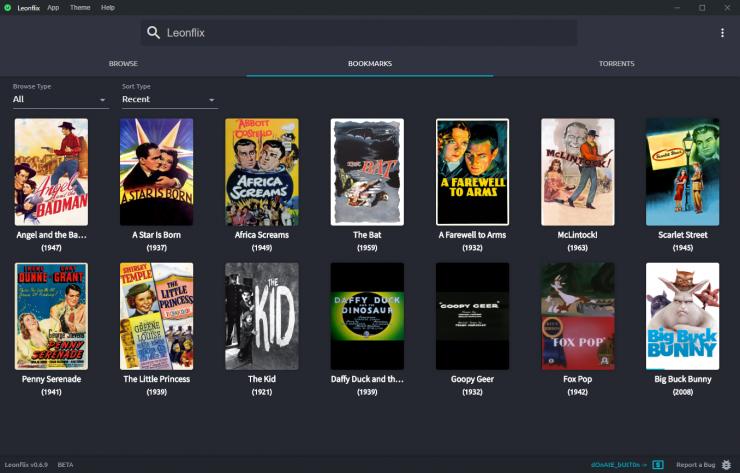The image size is (740, 473).
Task: Open Angel and the Badman poster
Action: (51, 172)
